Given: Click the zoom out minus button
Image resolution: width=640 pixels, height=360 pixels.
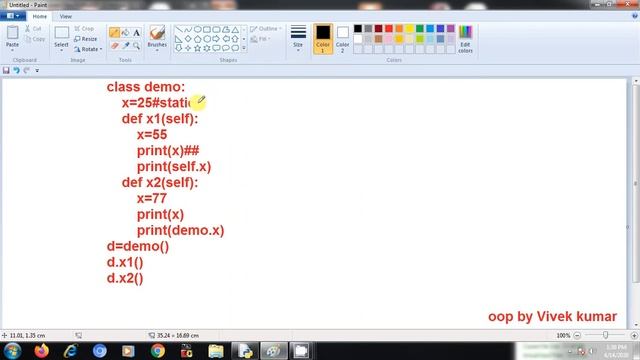Looking at the screenshot, I should click(577, 336).
